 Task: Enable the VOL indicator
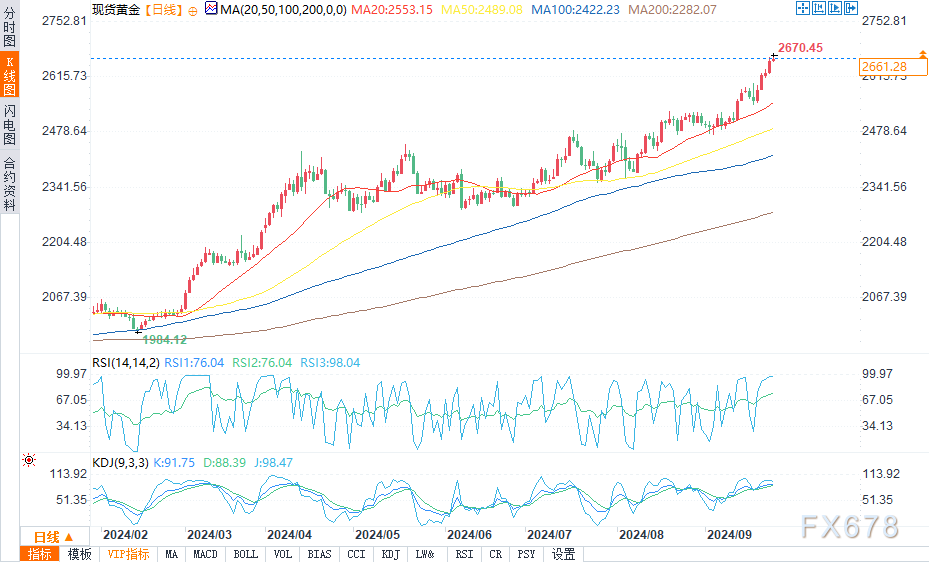point(283,554)
